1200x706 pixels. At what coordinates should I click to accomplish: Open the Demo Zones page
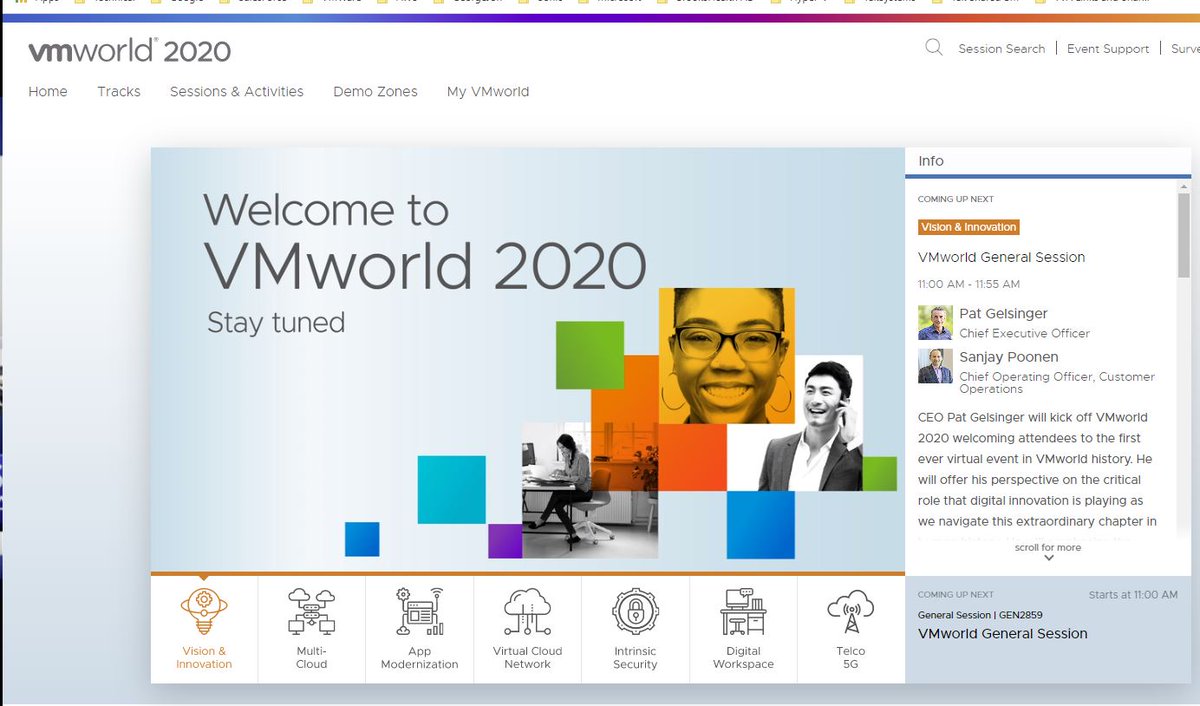375,91
